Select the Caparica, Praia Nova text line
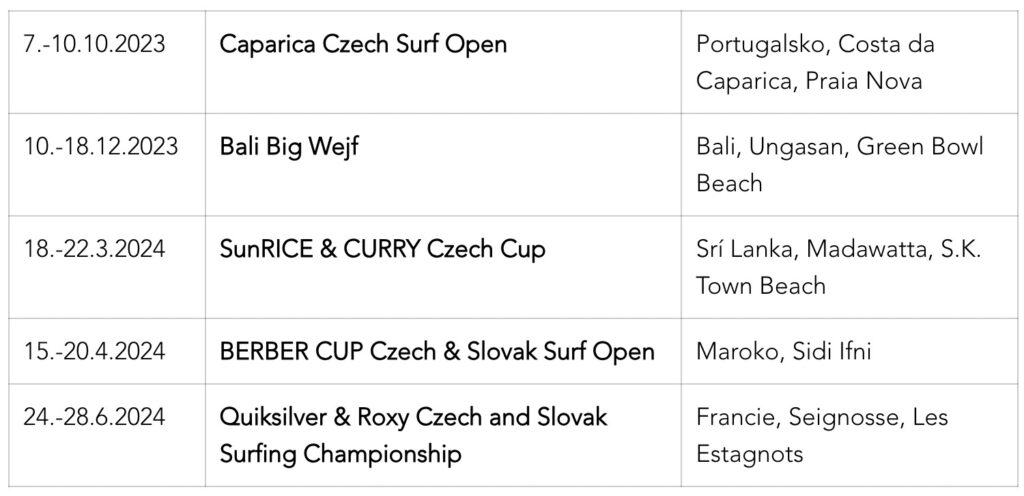 pyautogui.click(x=809, y=81)
